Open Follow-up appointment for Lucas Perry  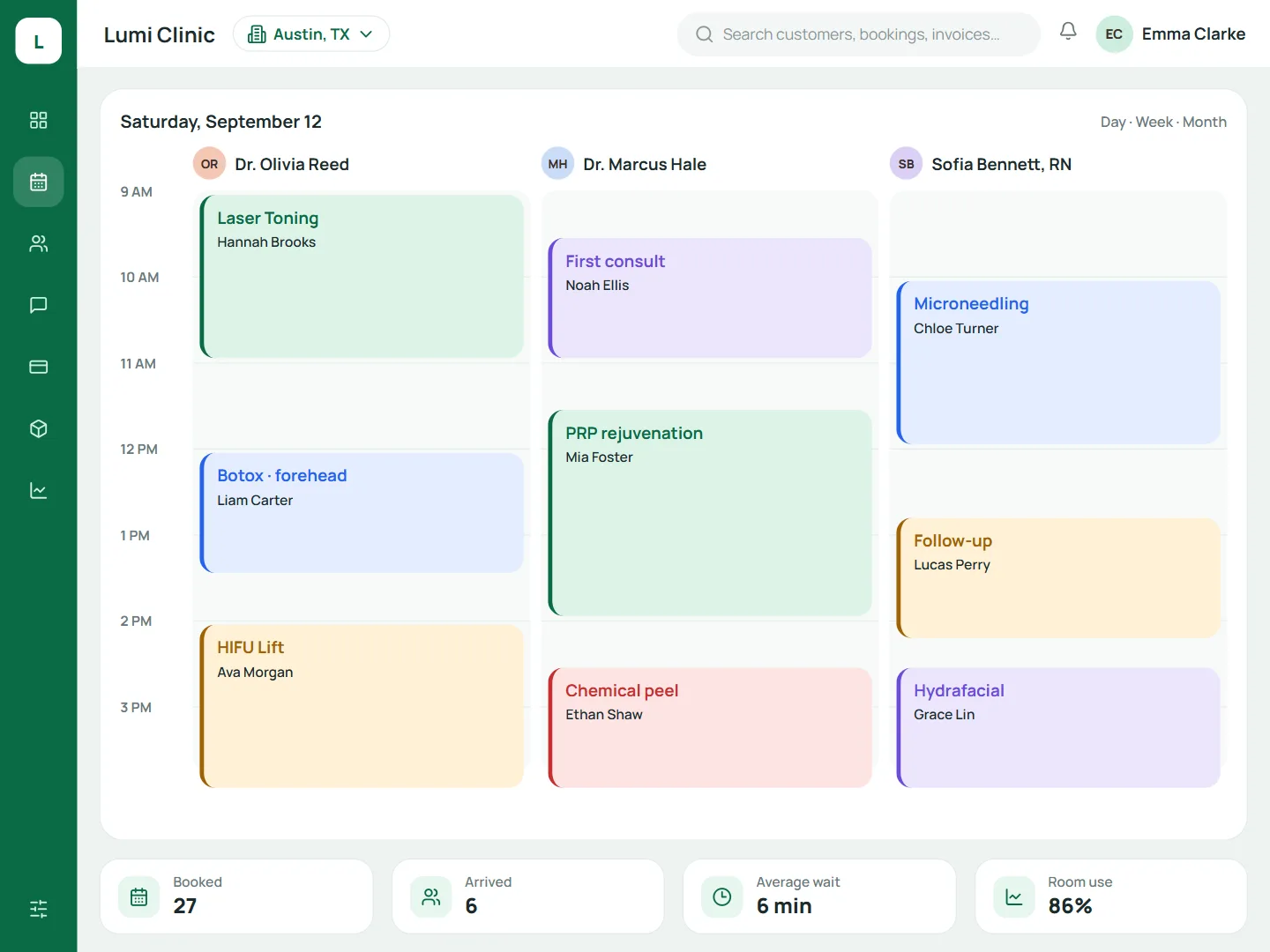click(1058, 578)
